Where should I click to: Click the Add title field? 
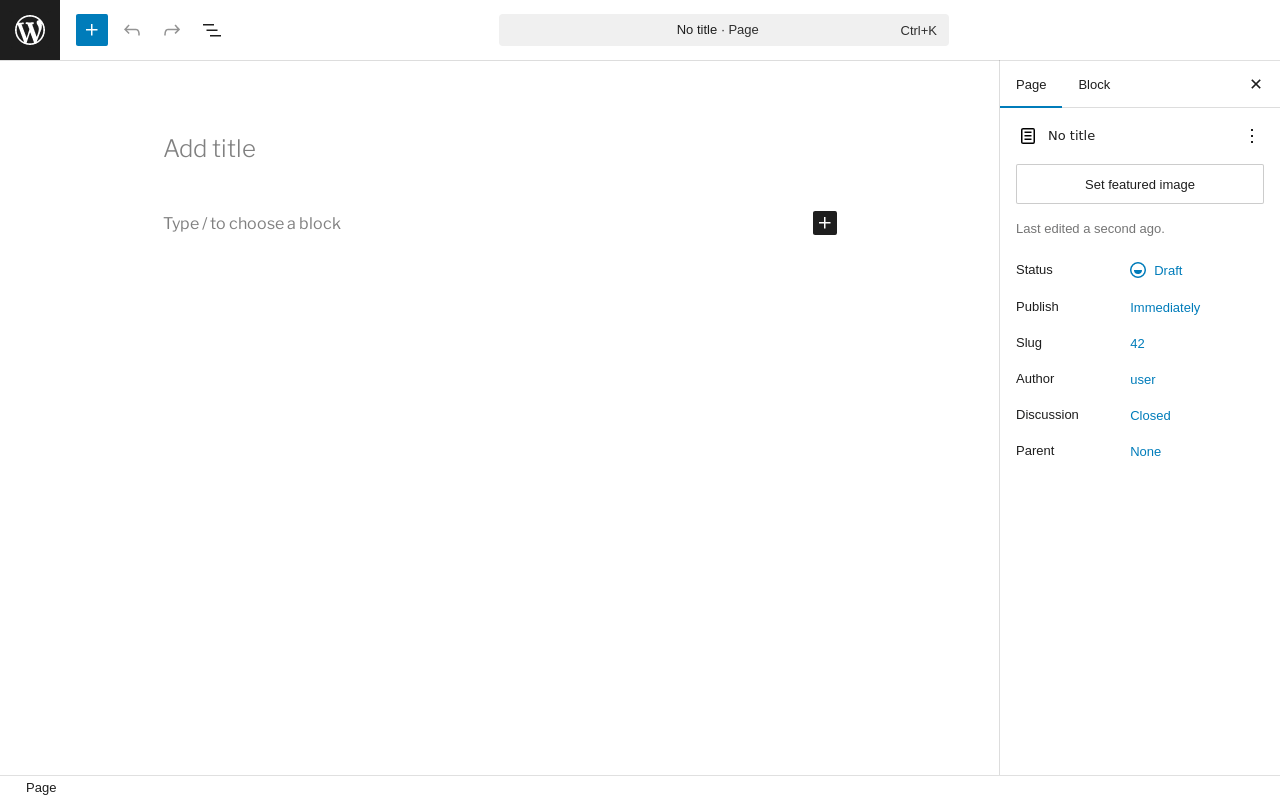(x=500, y=149)
